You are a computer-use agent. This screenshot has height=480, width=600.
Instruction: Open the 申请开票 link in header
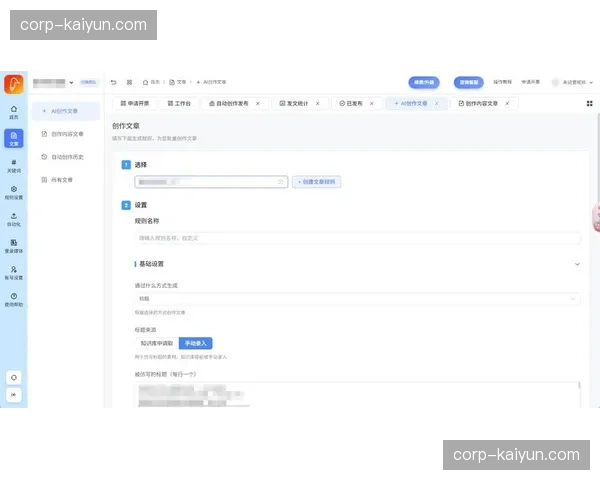coord(530,82)
